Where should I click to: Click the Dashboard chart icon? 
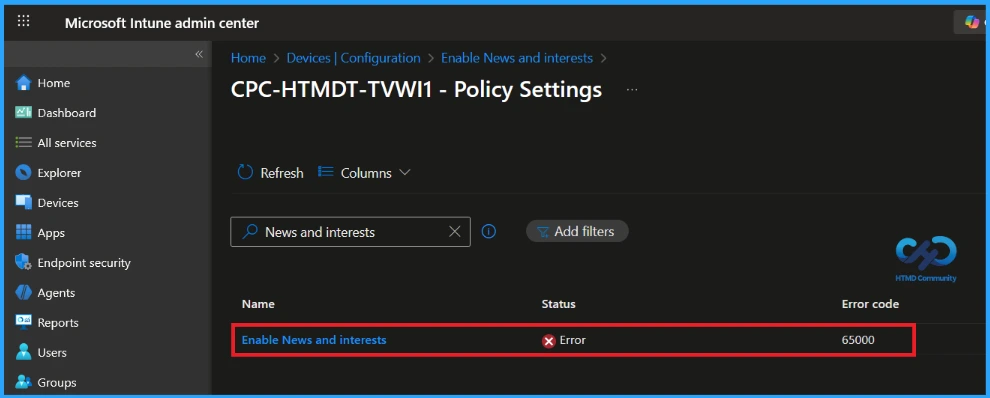coord(23,112)
